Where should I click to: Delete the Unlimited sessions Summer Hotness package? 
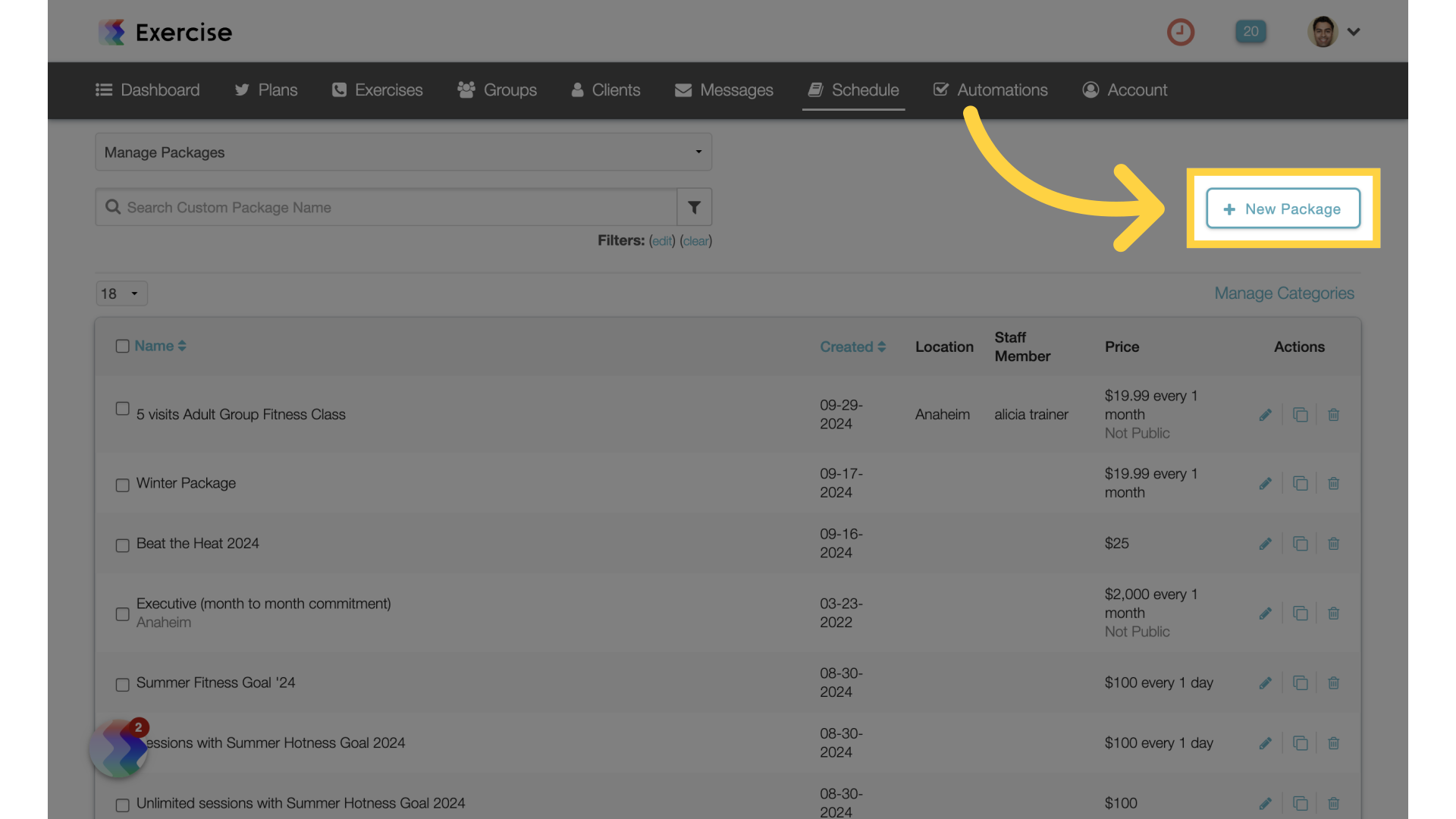(x=1333, y=803)
